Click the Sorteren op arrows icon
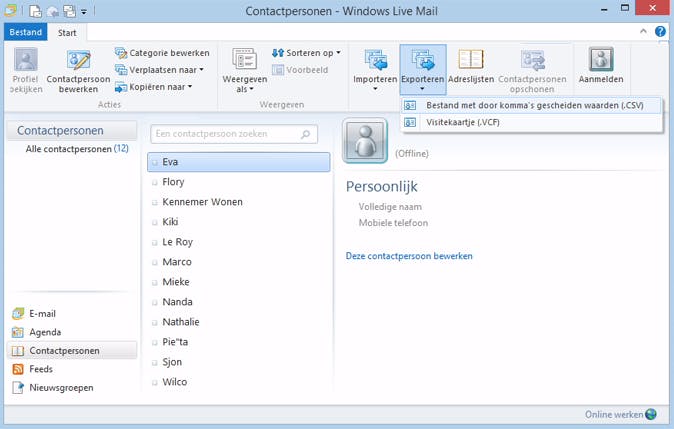The height and width of the screenshot is (429, 674). point(278,53)
